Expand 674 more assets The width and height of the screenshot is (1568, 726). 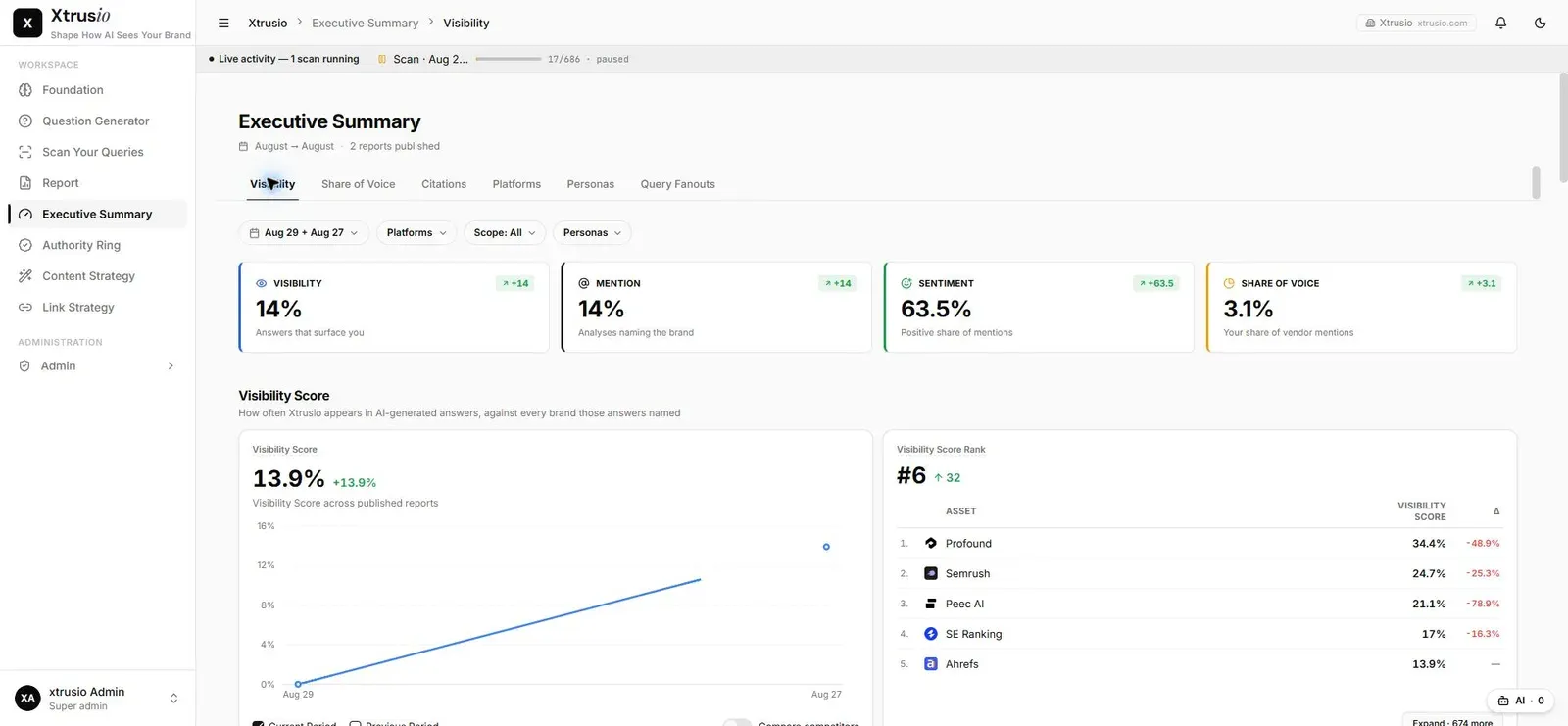1452,722
